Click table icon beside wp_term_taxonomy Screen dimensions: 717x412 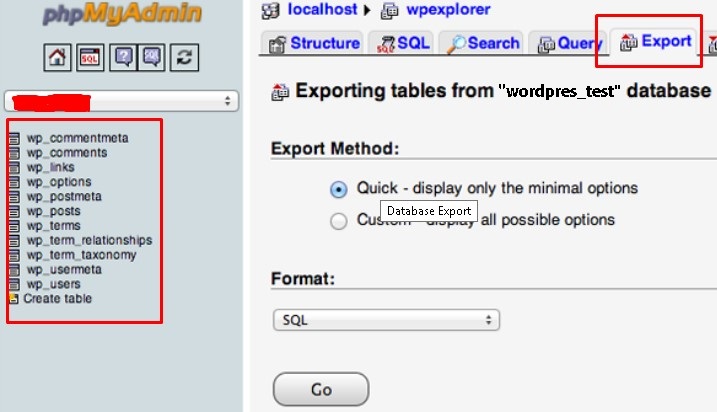(14, 255)
